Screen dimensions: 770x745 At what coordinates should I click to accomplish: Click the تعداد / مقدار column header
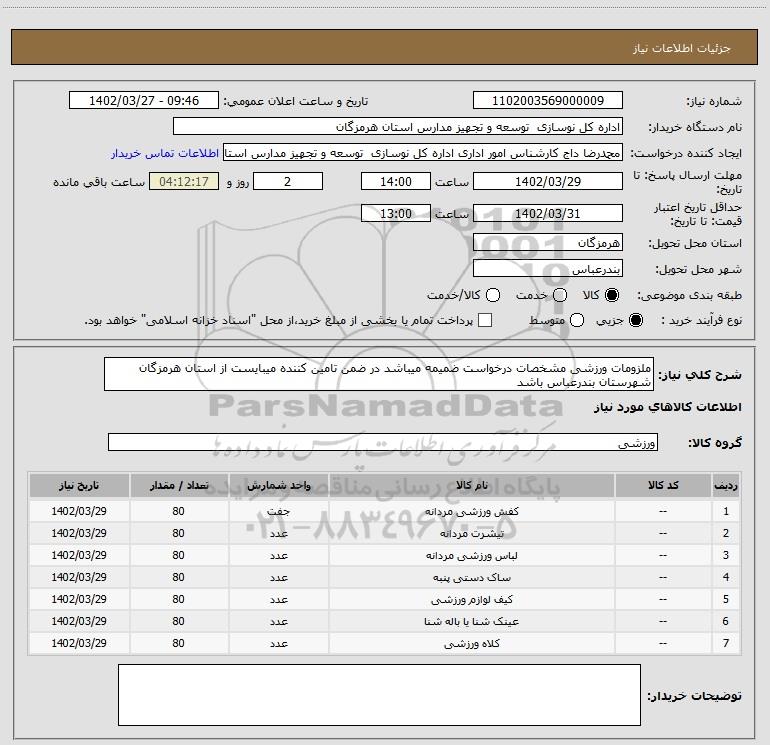pyautogui.click(x=179, y=486)
